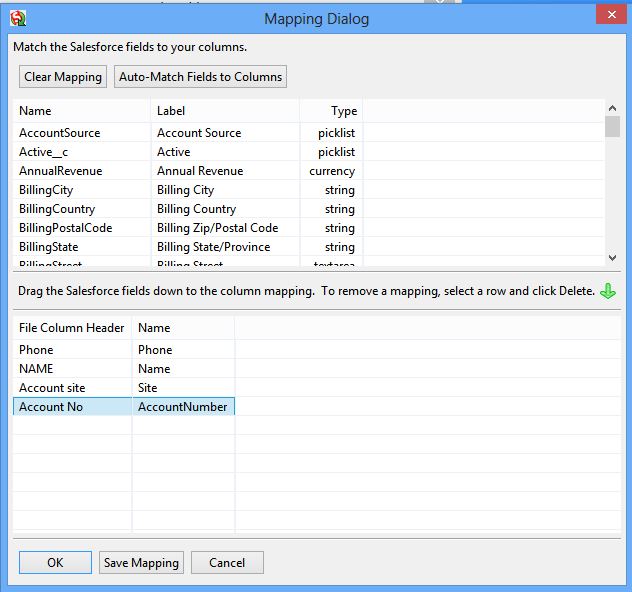Sort fields by the Type column header

pyautogui.click(x=331, y=111)
